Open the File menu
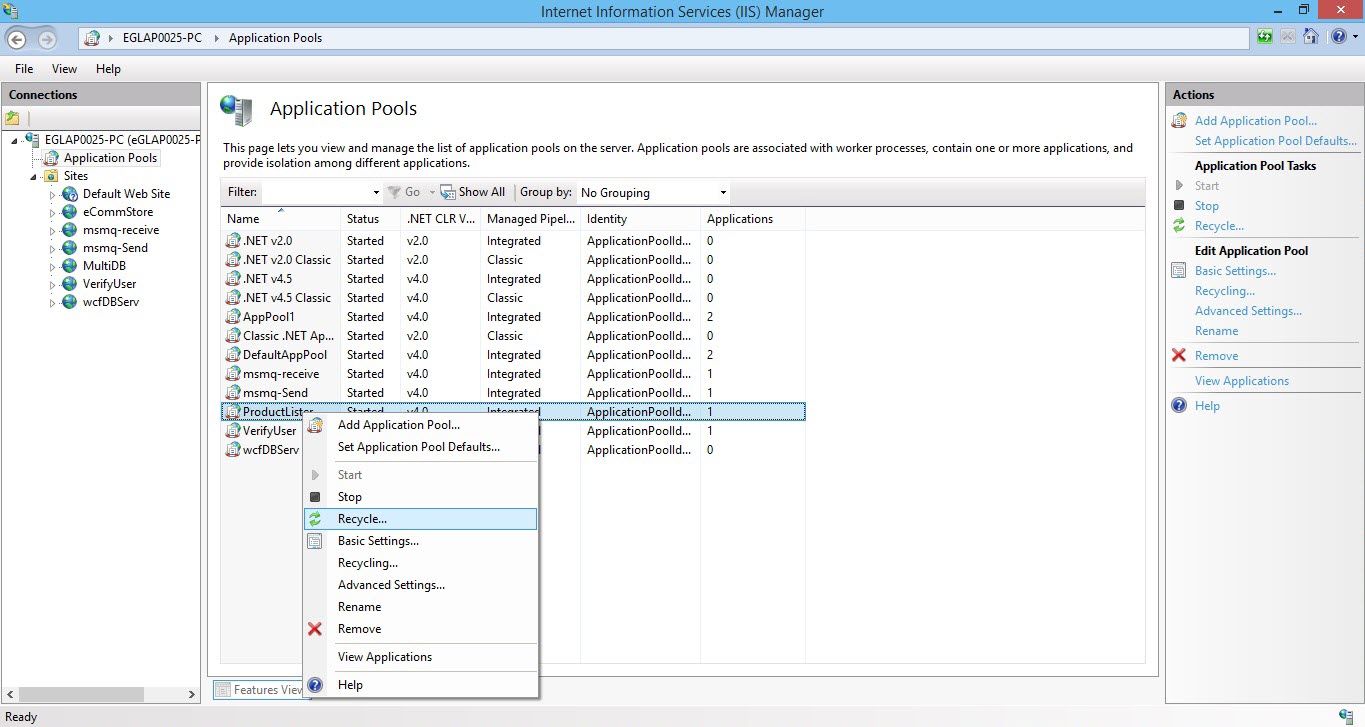 click(x=24, y=69)
